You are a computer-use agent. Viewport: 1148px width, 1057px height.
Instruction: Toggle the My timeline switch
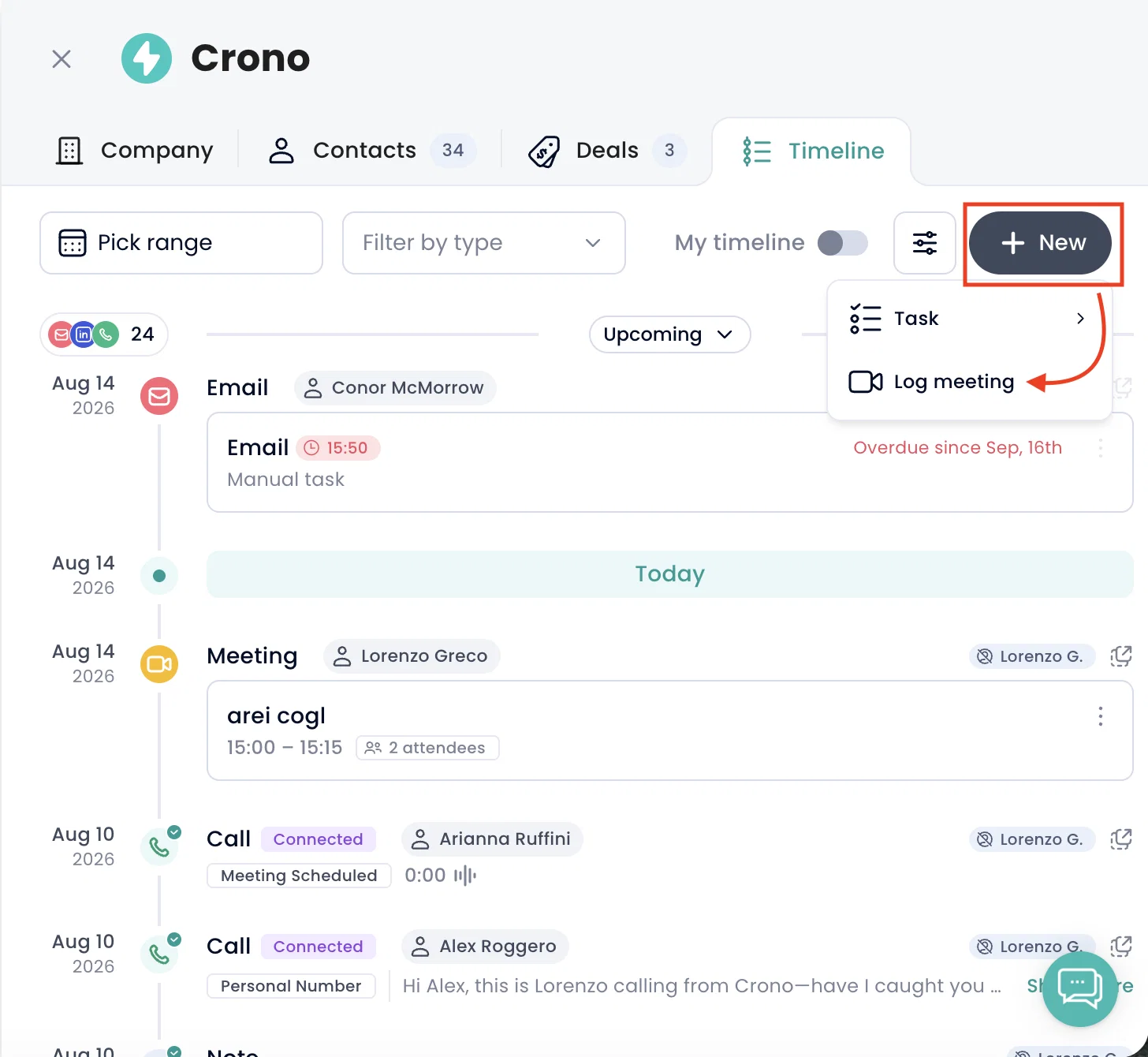843,243
